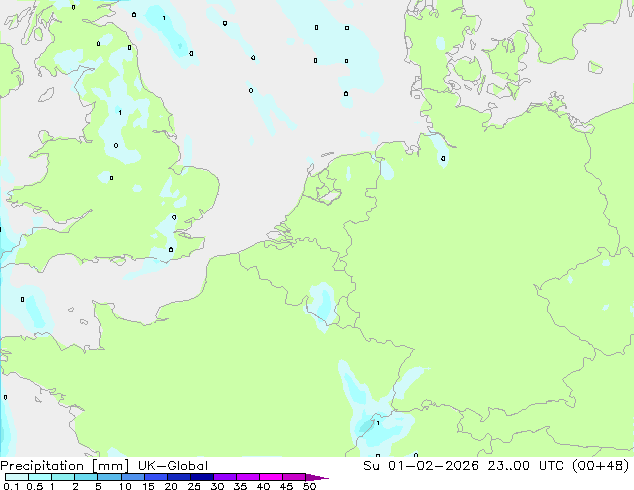Select the 45–50 mm legend color box
The height and width of the screenshot is (490, 634).
pos(294,477)
